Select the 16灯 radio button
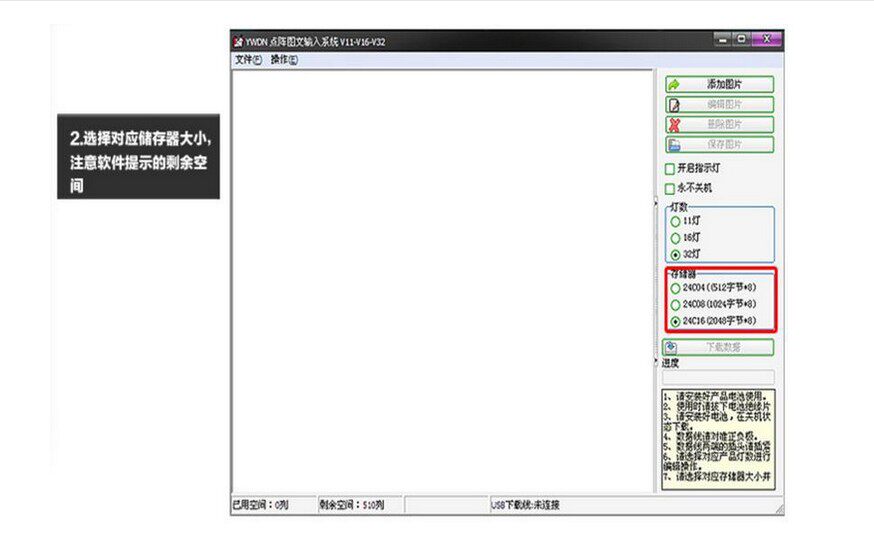Viewport: 874px width, 534px height. (675, 238)
